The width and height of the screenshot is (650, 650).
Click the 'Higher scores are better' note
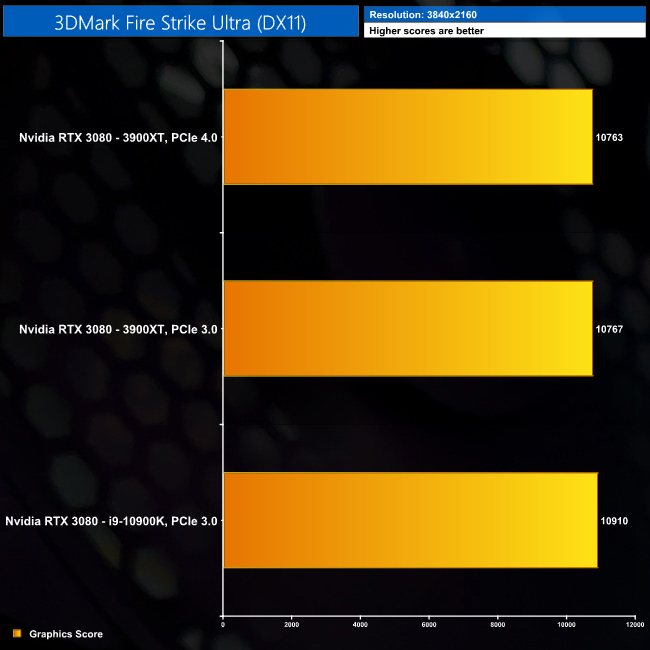coord(426,31)
